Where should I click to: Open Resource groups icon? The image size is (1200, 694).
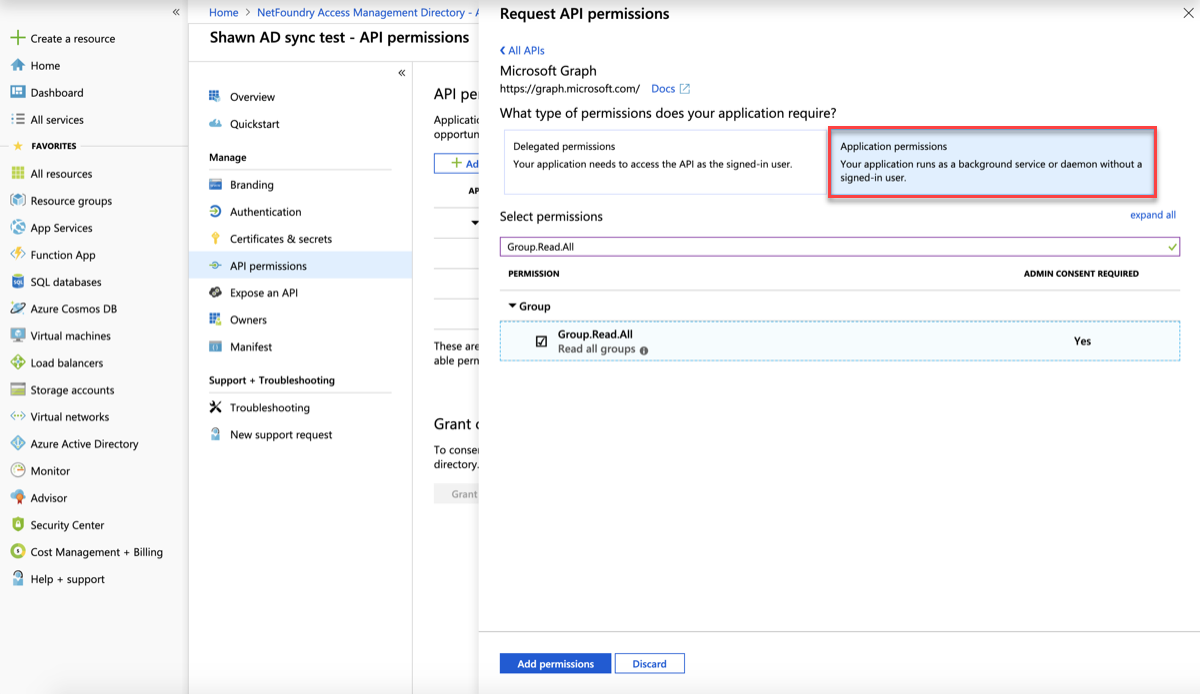pos(17,200)
